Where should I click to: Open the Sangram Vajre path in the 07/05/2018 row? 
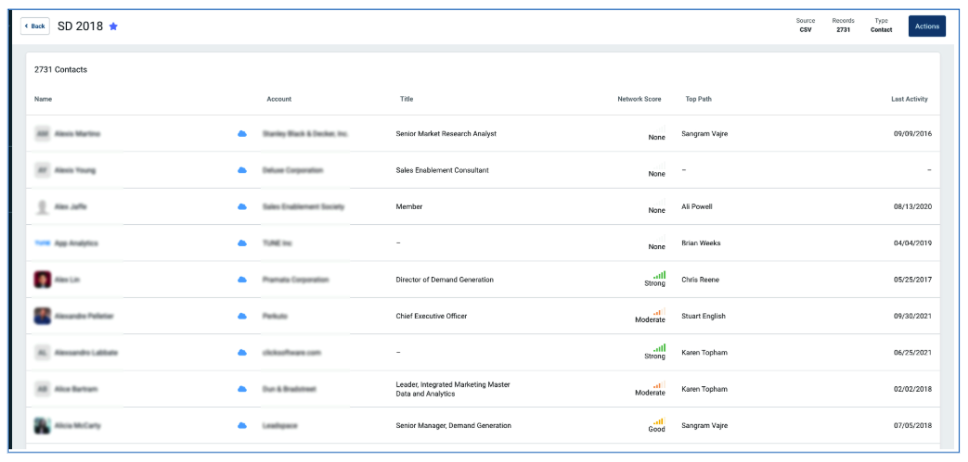(x=704, y=426)
